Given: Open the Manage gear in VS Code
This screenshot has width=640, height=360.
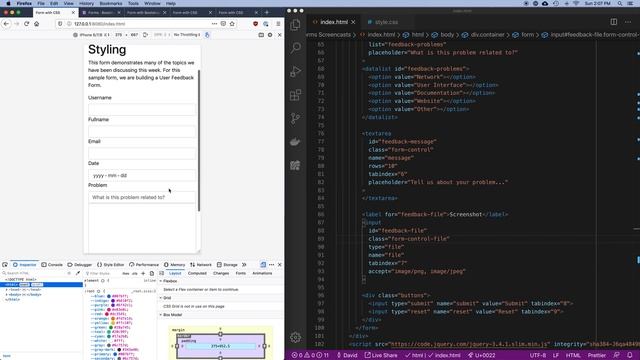Looking at the screenshot, I should 295,337.
